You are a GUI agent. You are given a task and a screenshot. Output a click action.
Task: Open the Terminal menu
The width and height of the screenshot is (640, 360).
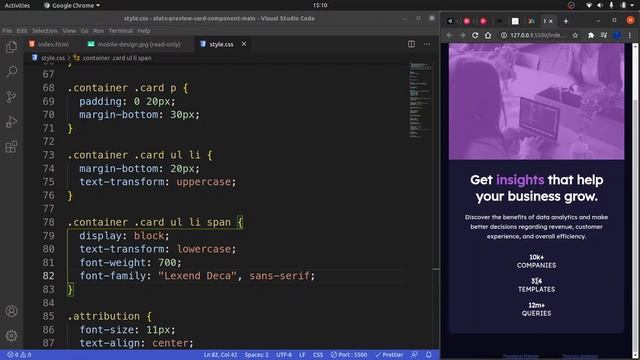coord(121,31)
